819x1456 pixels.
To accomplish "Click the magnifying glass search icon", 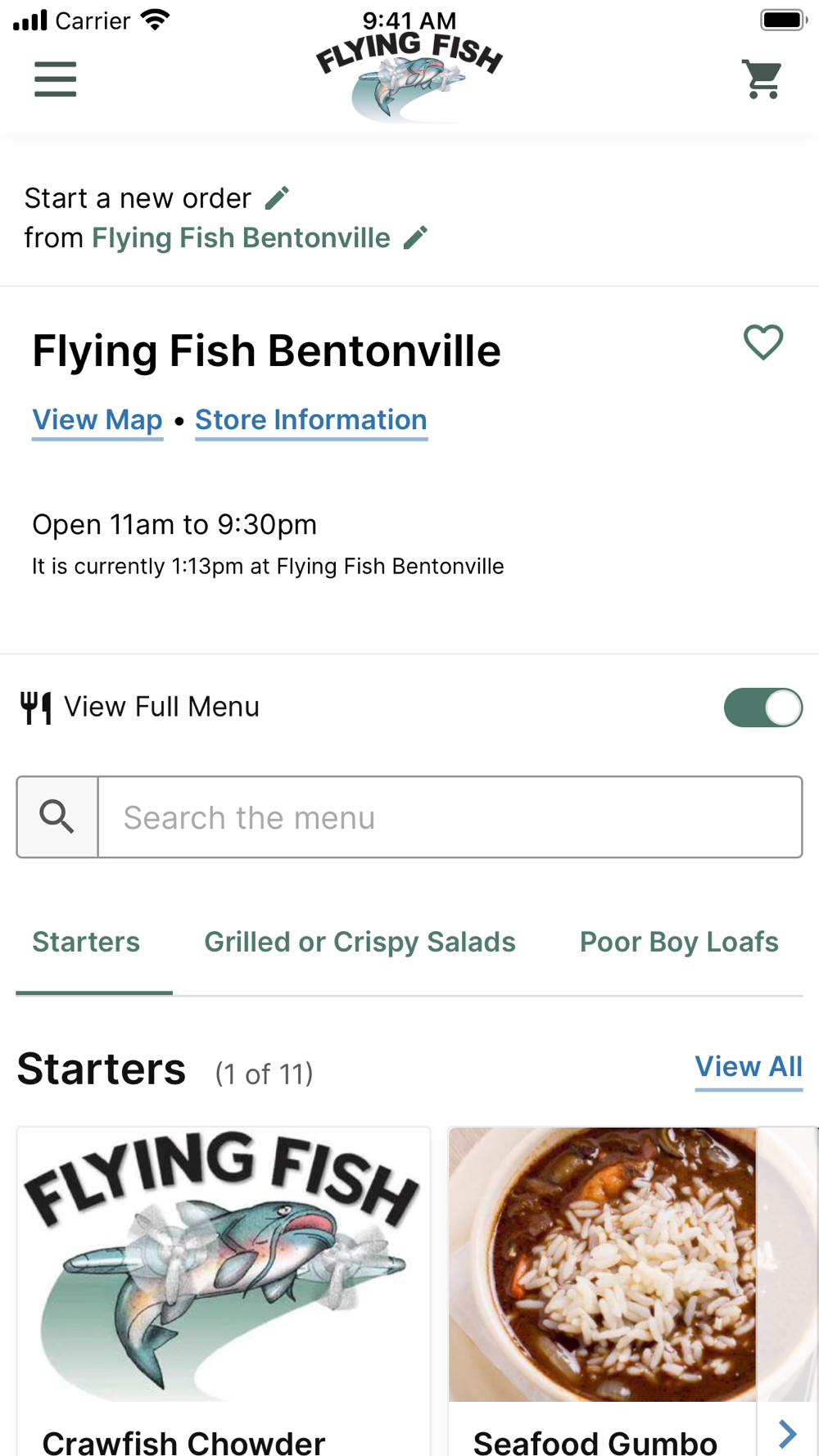I will 57,817.
